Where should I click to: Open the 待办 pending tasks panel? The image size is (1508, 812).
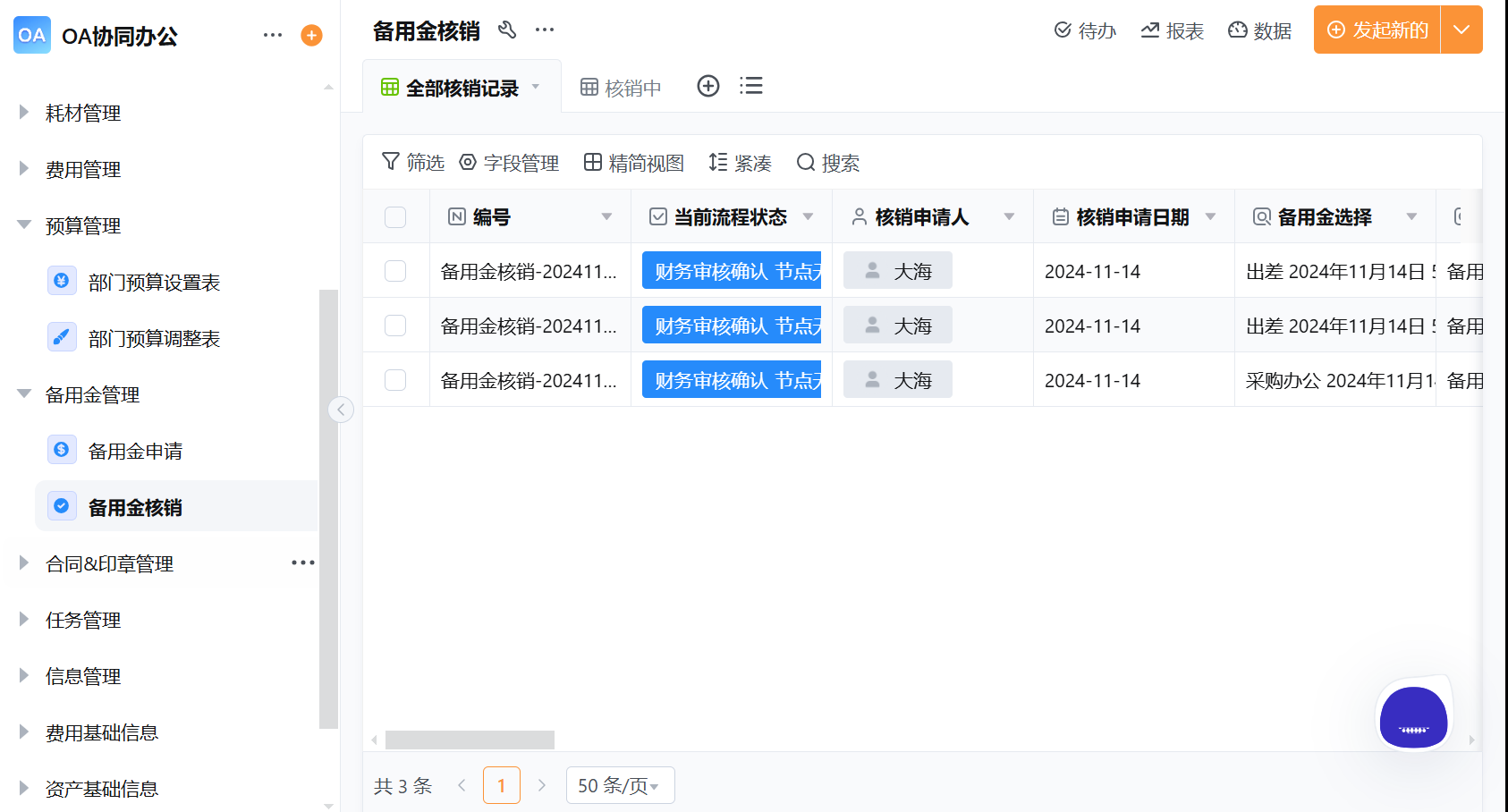tap(1084, 30)
